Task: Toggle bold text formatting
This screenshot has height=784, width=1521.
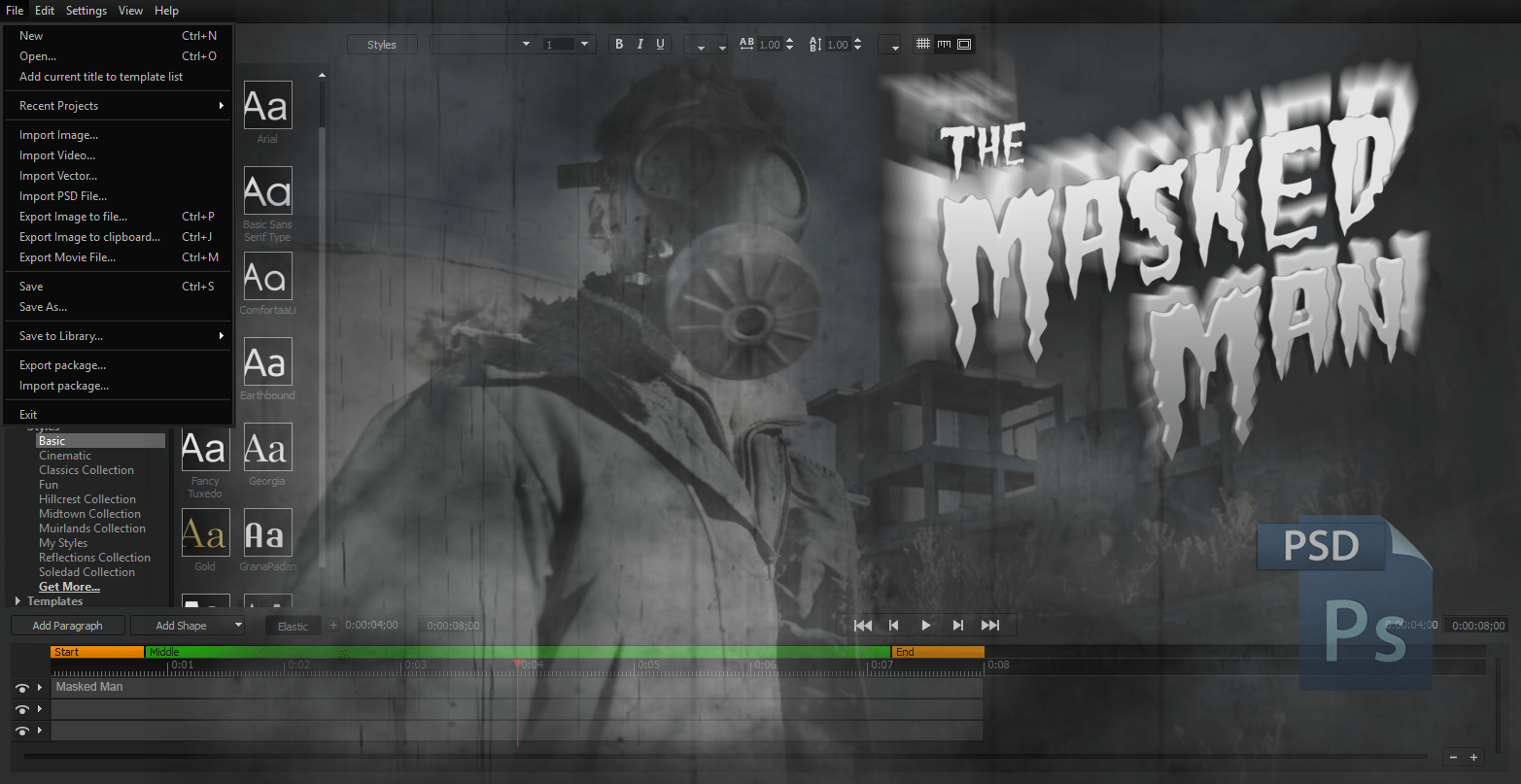Action: (x=619, y=45)
